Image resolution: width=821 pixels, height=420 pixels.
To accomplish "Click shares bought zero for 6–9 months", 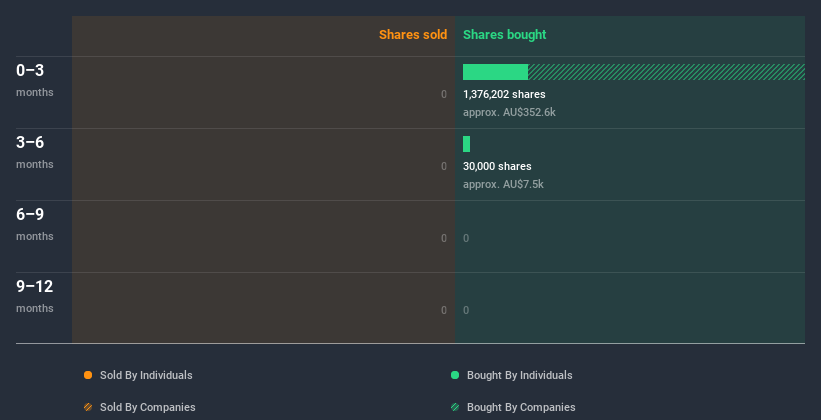I will coord(466,238).
